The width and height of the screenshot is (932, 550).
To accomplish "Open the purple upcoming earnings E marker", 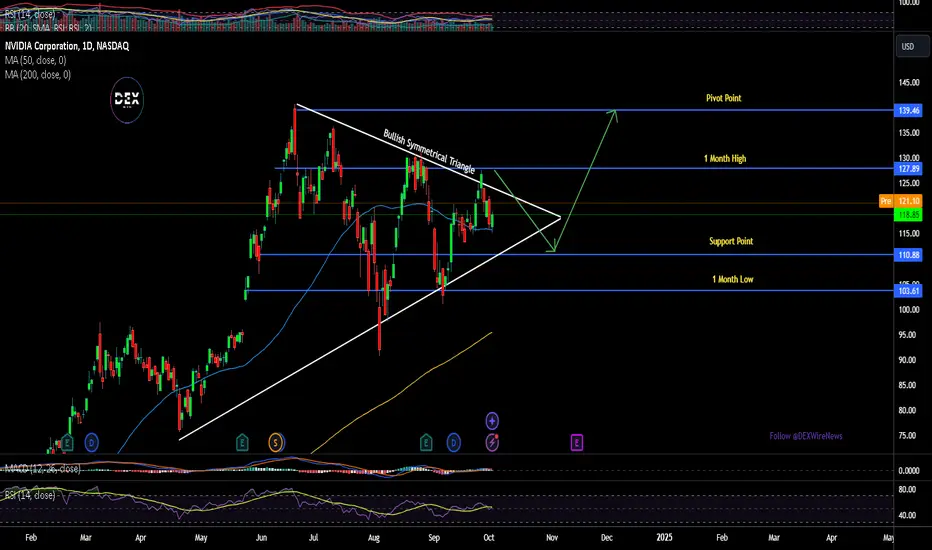I will tap(577, 442).
